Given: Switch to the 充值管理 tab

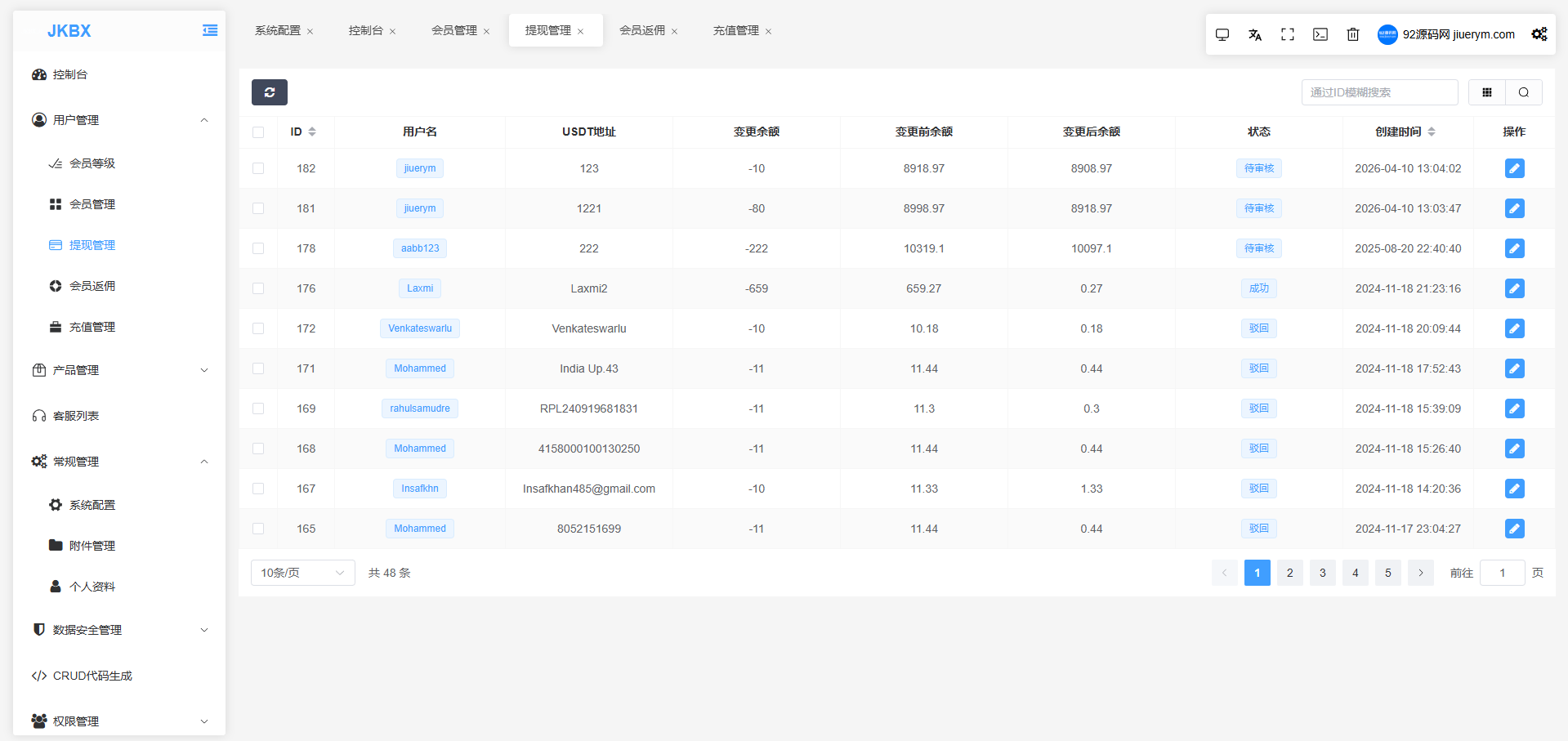Looking at the screenshot, I should (x=736, y=30).
